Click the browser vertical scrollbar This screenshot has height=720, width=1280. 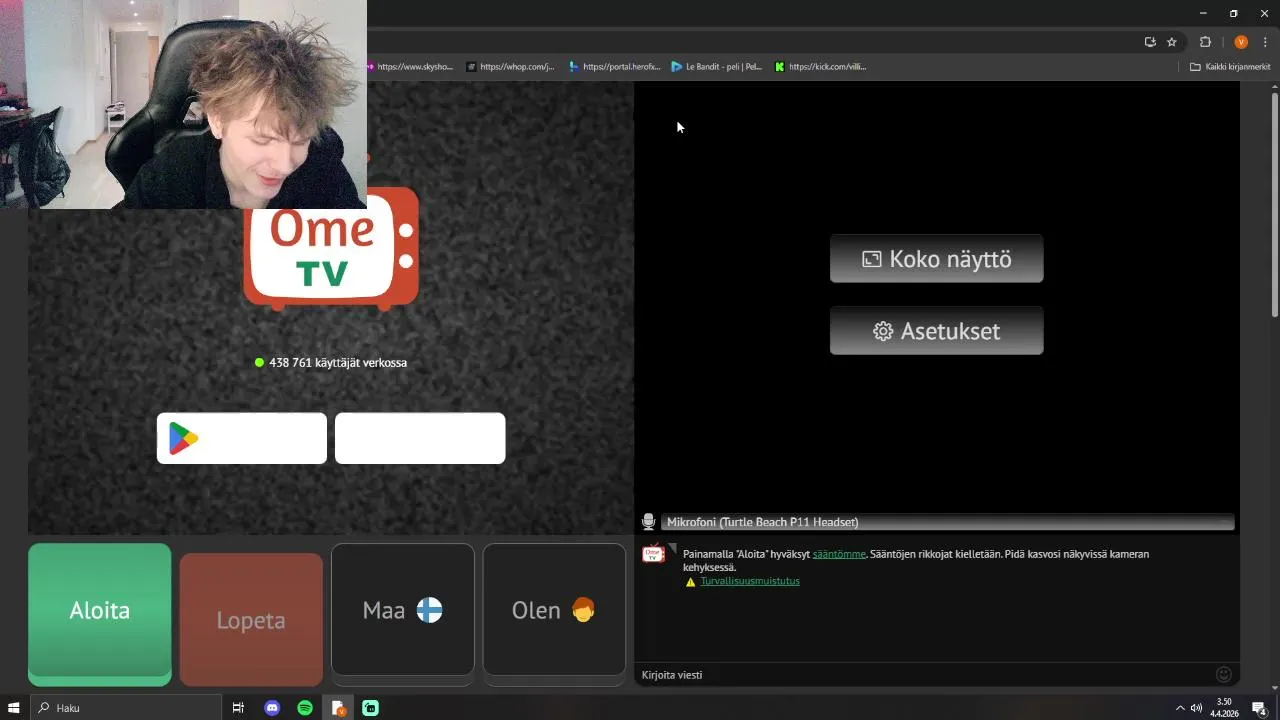coord(1275,205)
